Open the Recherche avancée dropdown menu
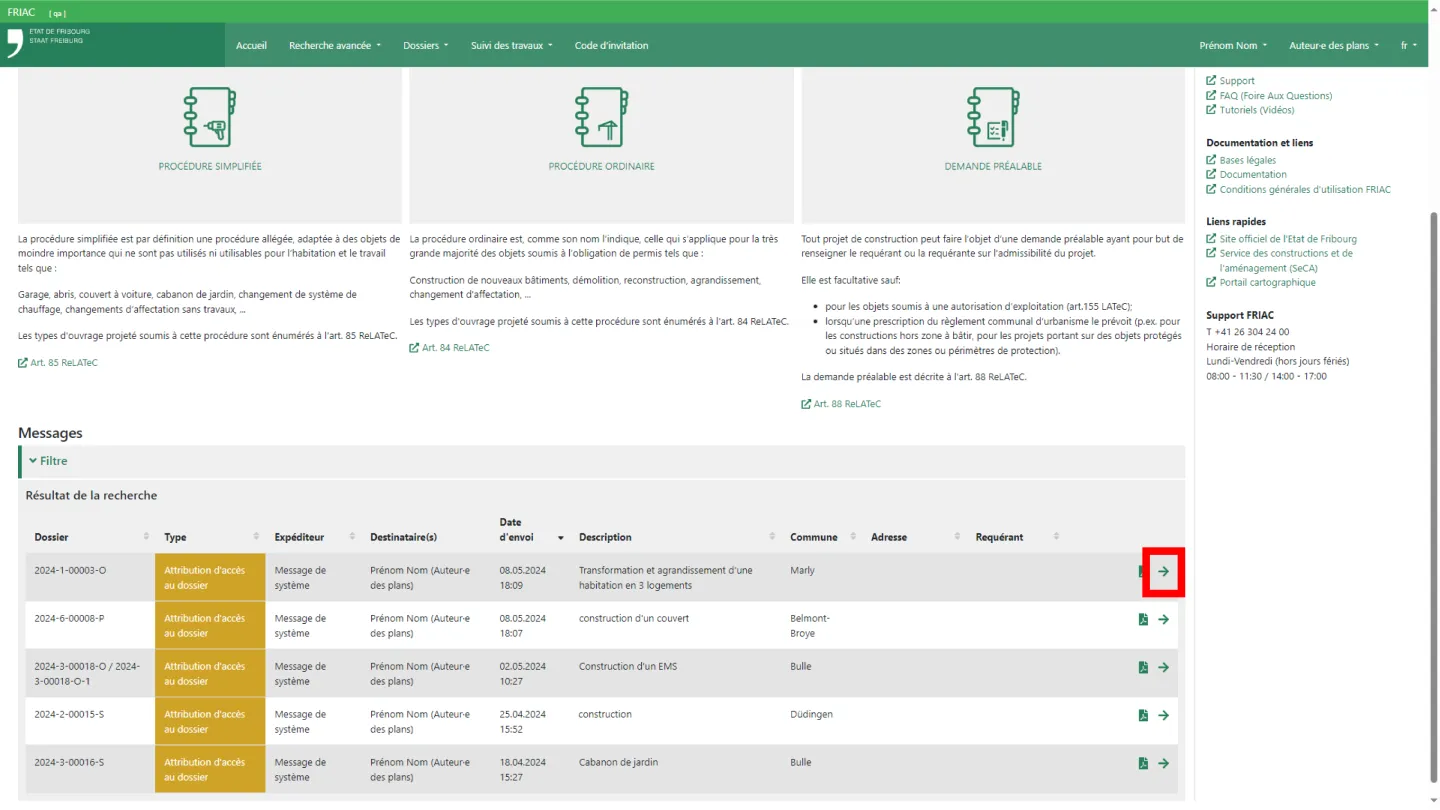Image resolution: width=1440 pixels, height=810 pixels. (x=335, y=46)
